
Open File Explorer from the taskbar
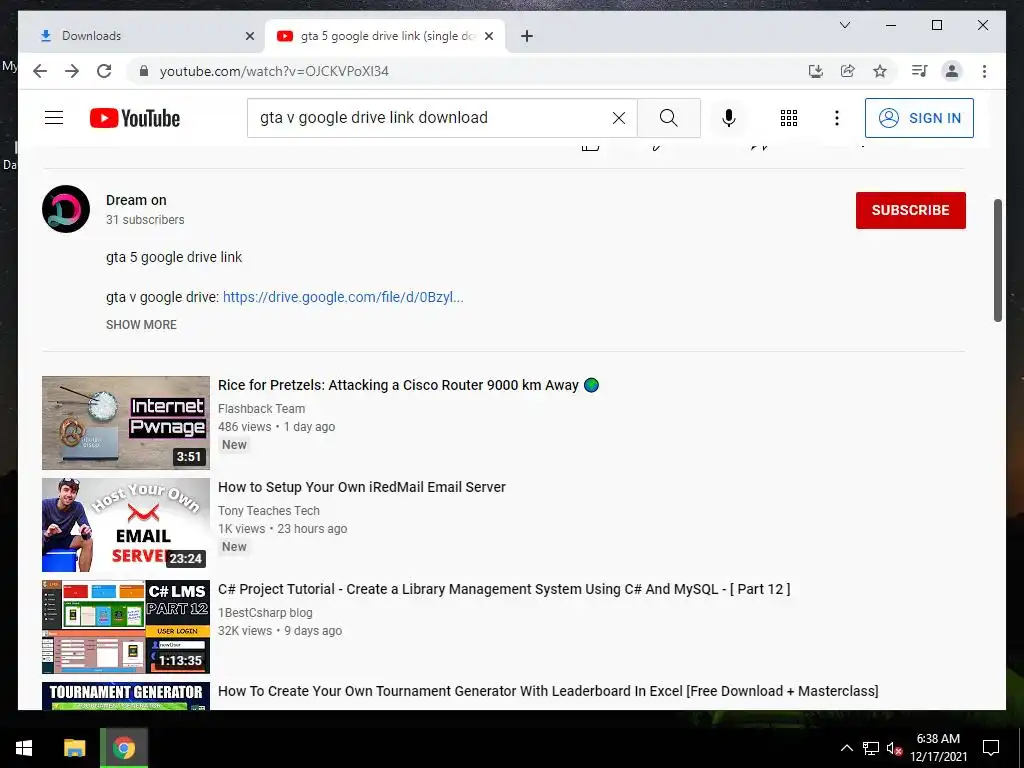[74, 748]
